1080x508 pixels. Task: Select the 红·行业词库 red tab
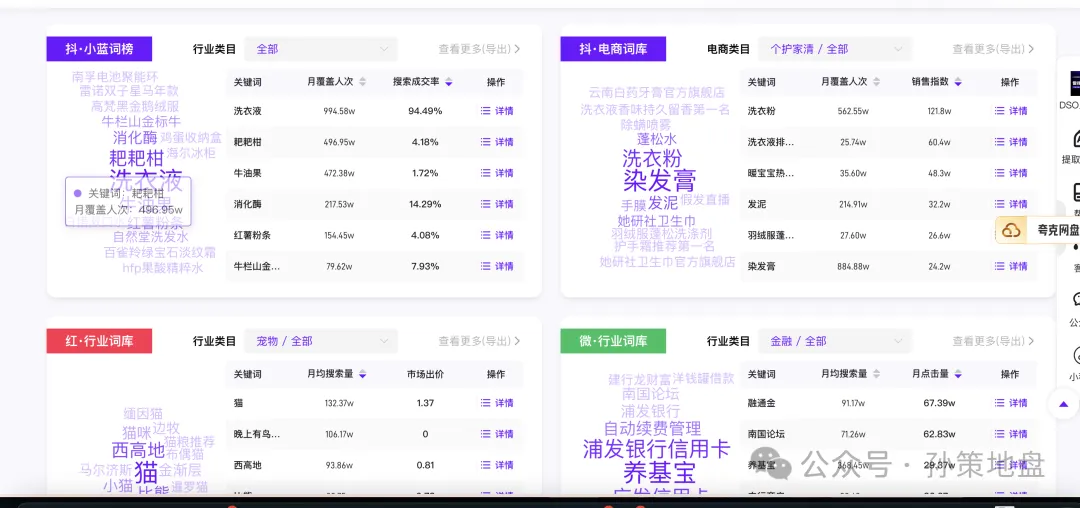(99, 341)
